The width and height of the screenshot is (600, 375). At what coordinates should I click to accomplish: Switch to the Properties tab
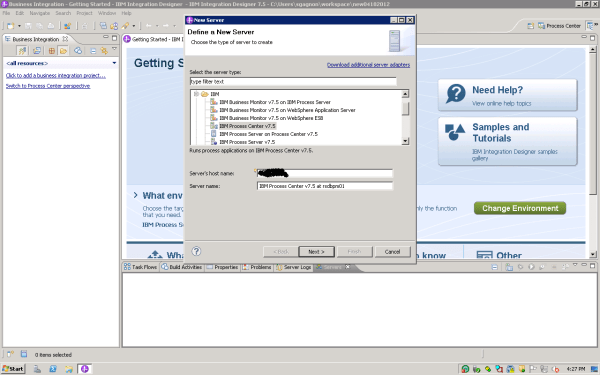(x=222, y=267)
